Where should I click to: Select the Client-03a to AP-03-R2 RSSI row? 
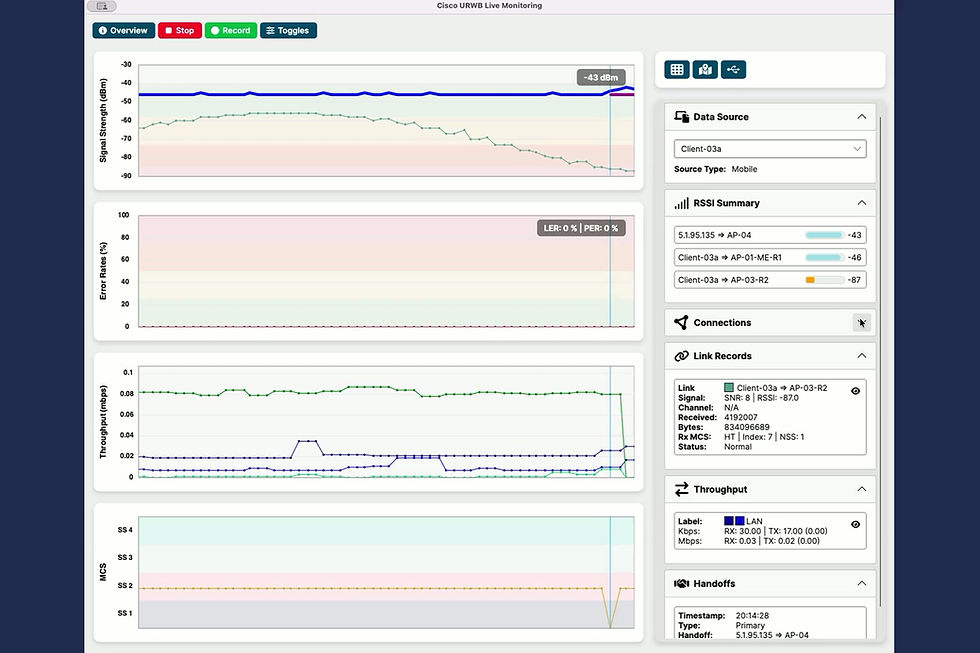click(770, 280)
